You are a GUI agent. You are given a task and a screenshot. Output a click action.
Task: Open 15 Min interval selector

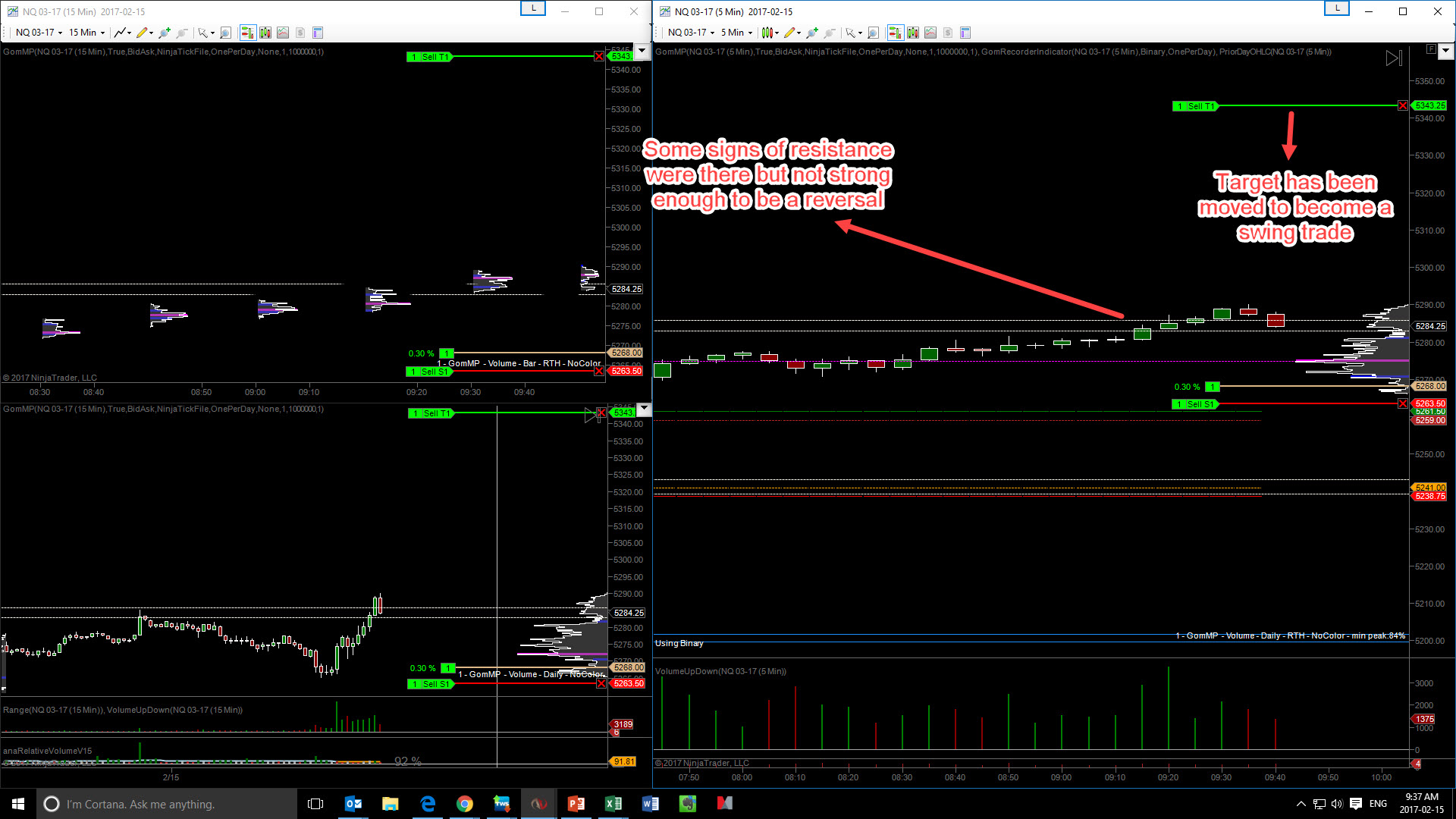pyautogui.click(x=86, y=33)
